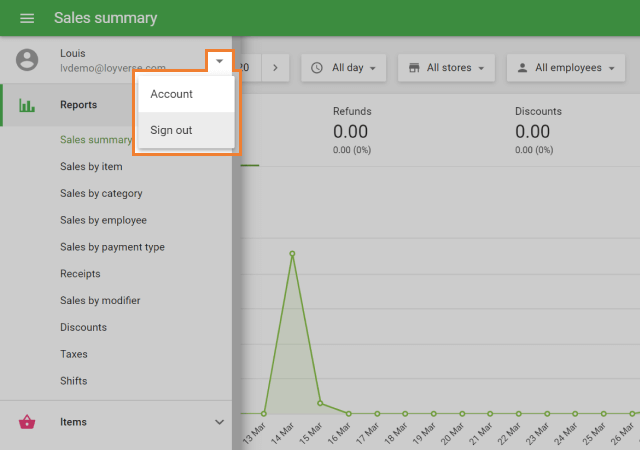Collapse the account dropdown arrow
This screenshot has height=450, width=640.
tap(219, 61)
